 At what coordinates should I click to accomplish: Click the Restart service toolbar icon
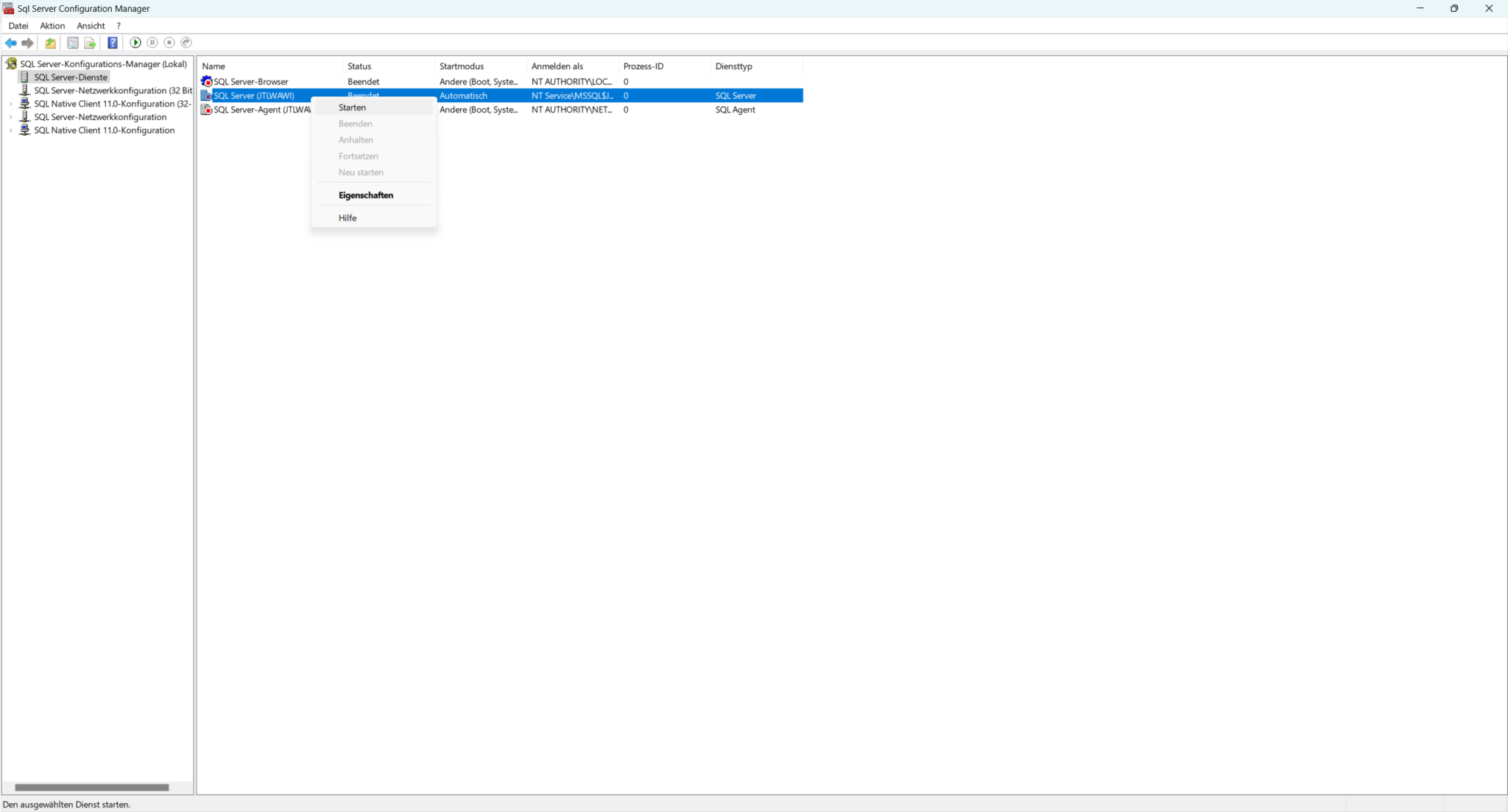click(186, 43)
